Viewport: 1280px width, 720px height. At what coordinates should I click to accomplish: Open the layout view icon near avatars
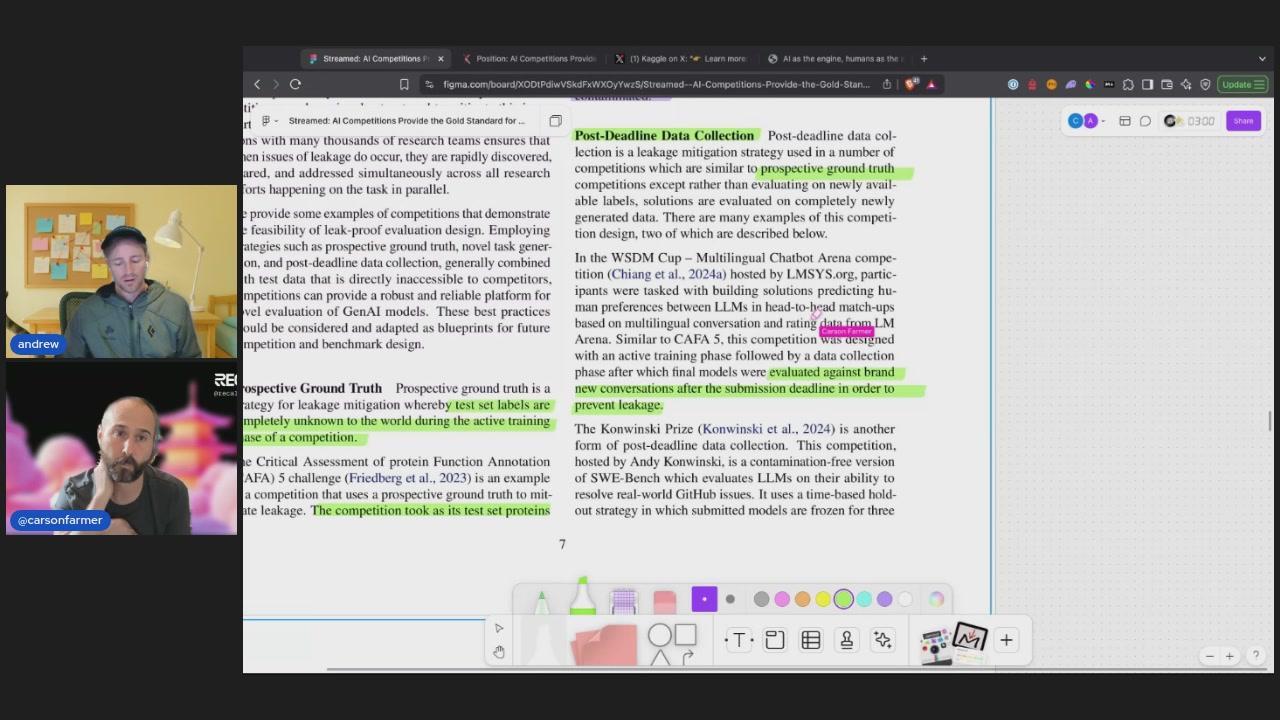pyautogui.click(x=1125, y=121)
